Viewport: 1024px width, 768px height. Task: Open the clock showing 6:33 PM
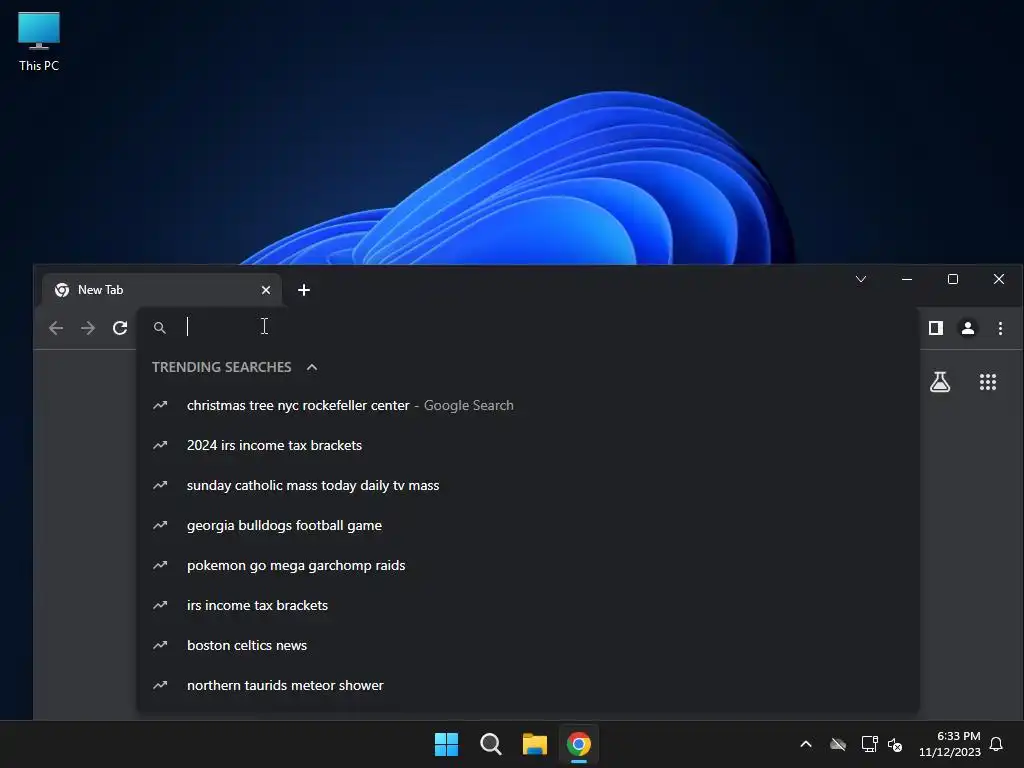(x=950, y=744)
